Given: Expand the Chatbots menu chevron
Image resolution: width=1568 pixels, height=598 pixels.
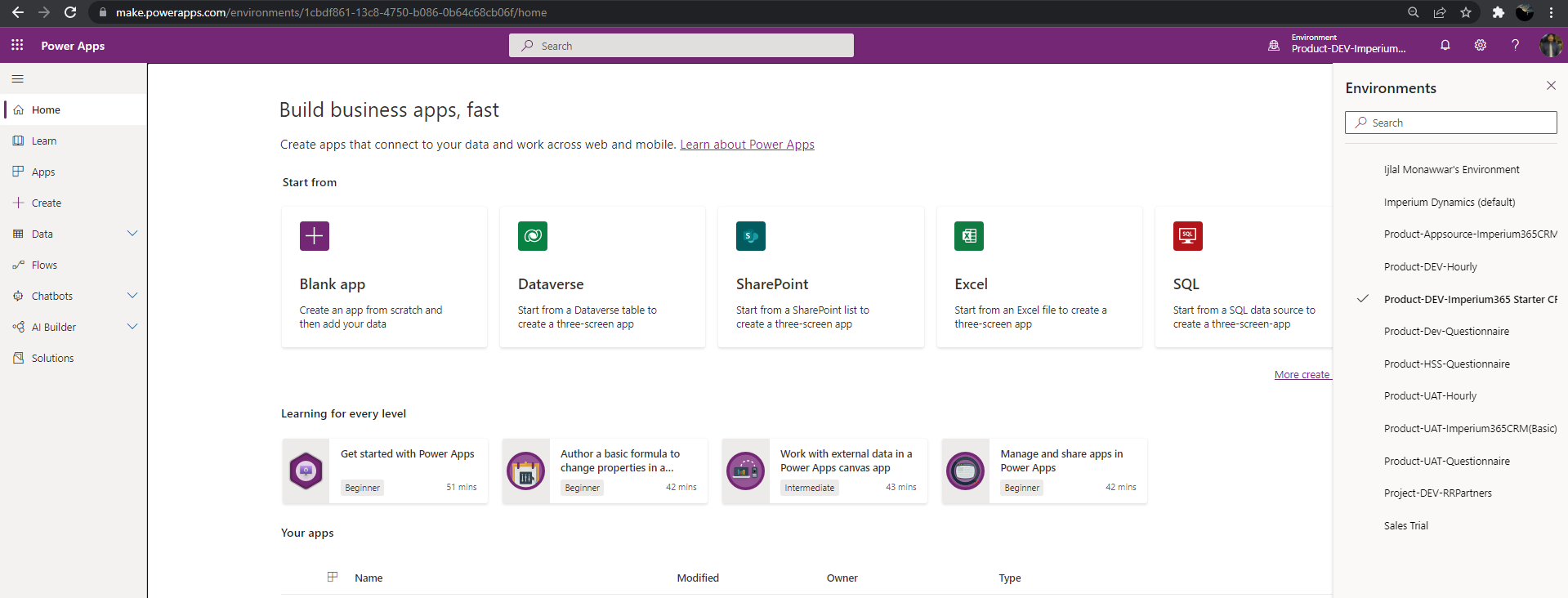Looking at the screenshot, I should point(132,296).
